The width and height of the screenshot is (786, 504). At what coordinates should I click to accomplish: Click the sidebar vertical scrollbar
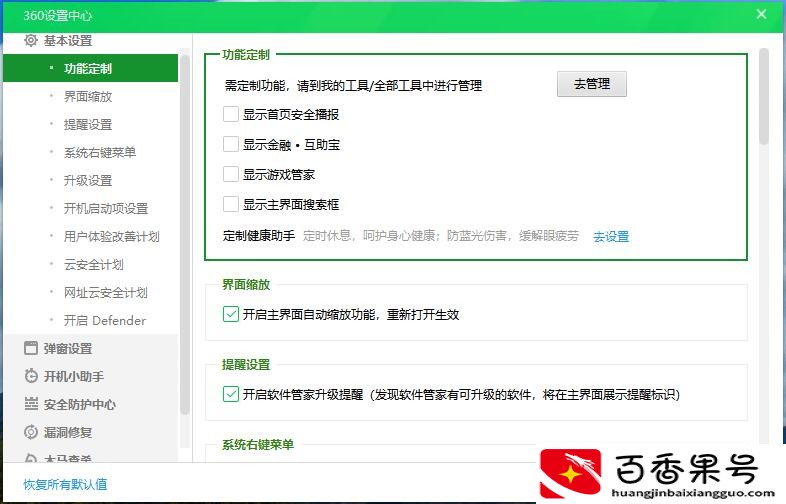click(x=184, y=234)
